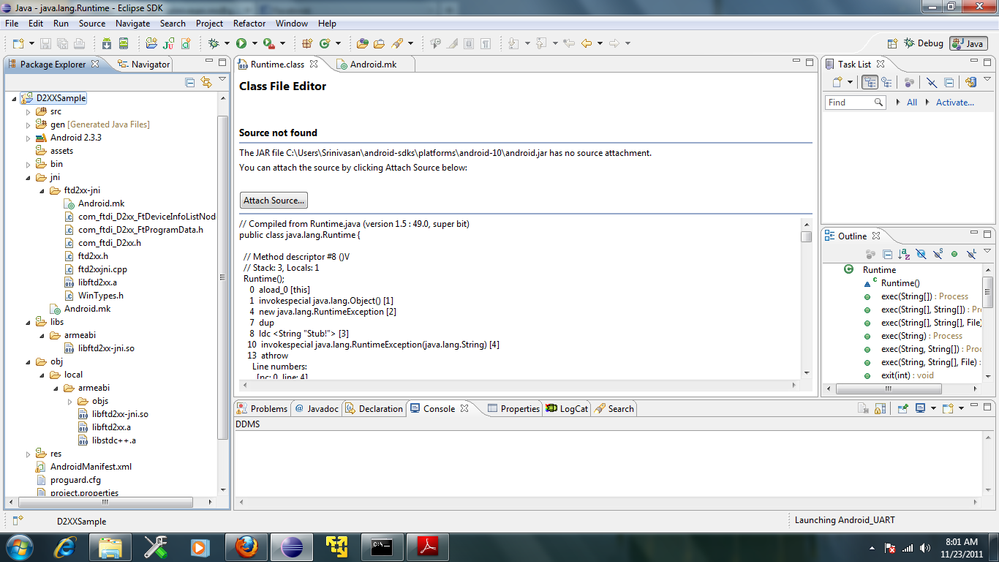Click New Task icon in Task List
Screen dimensions: 999x562
[x=838, y=82]
